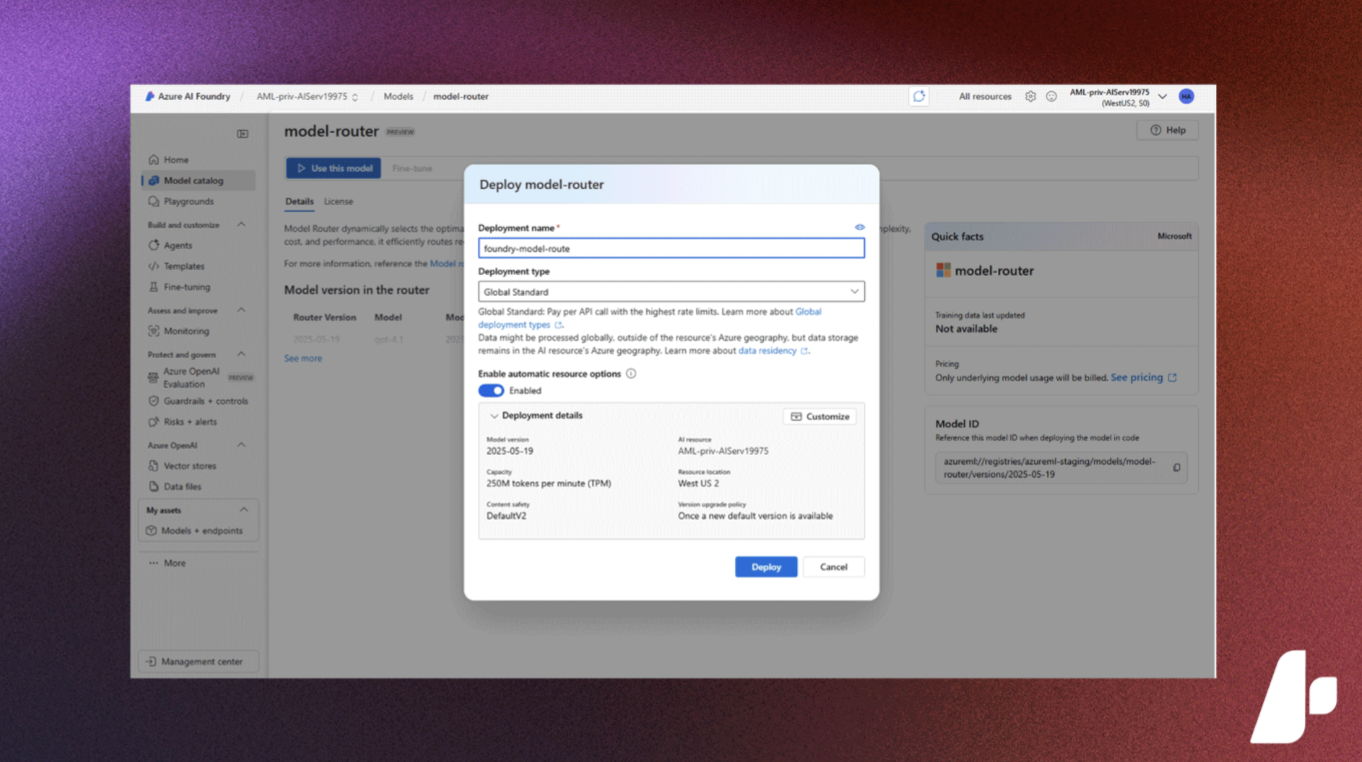Viewport: 1362px width, 762px height.
Task: Click the info icon for automatic resource options
Action: [x=631, y=374]
